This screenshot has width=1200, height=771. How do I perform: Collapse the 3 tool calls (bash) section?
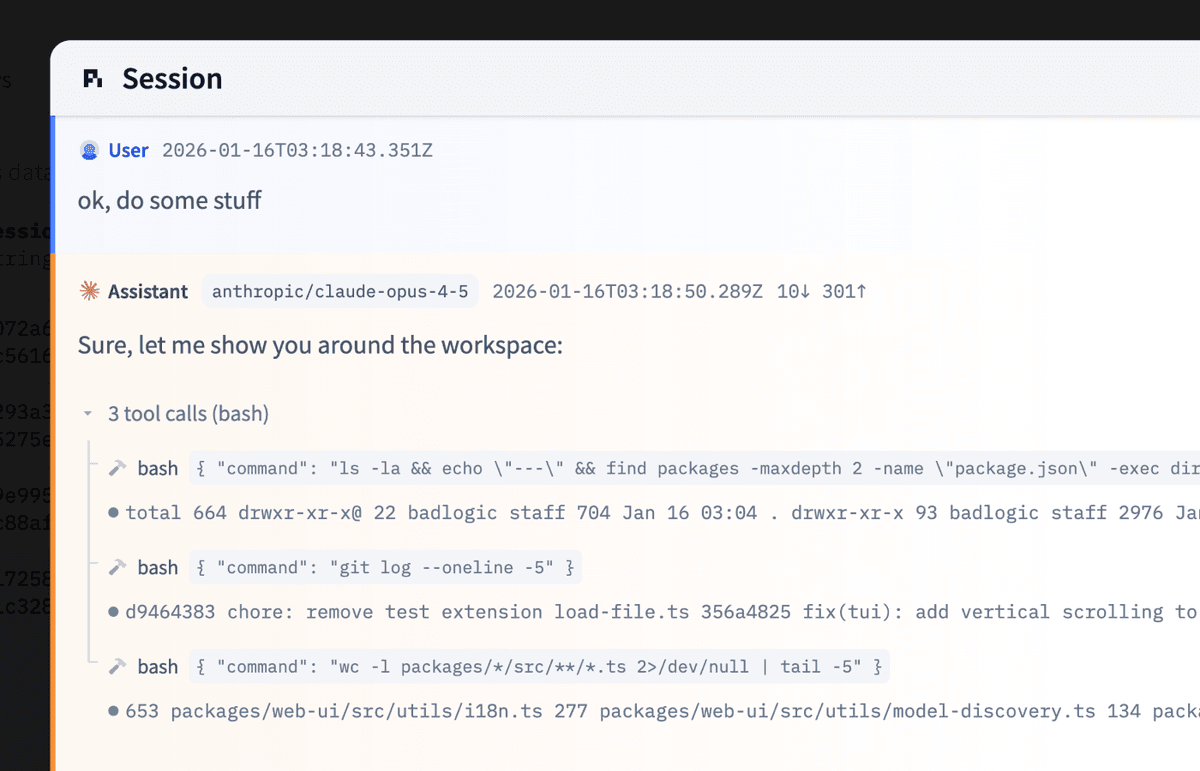click(87, 413)
